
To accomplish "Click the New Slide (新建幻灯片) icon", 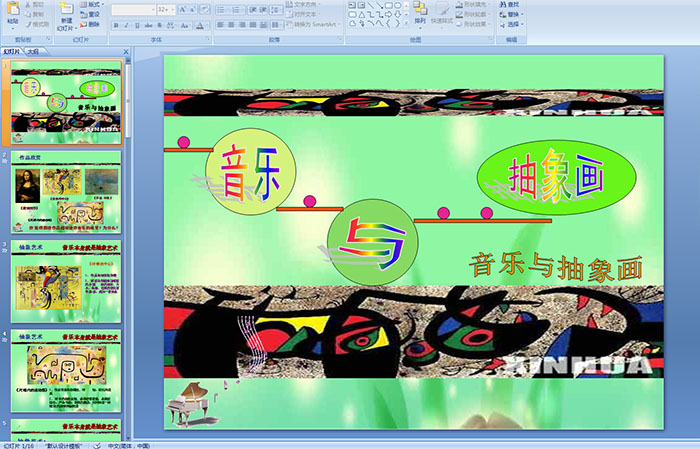I will (x=67, y=8).
